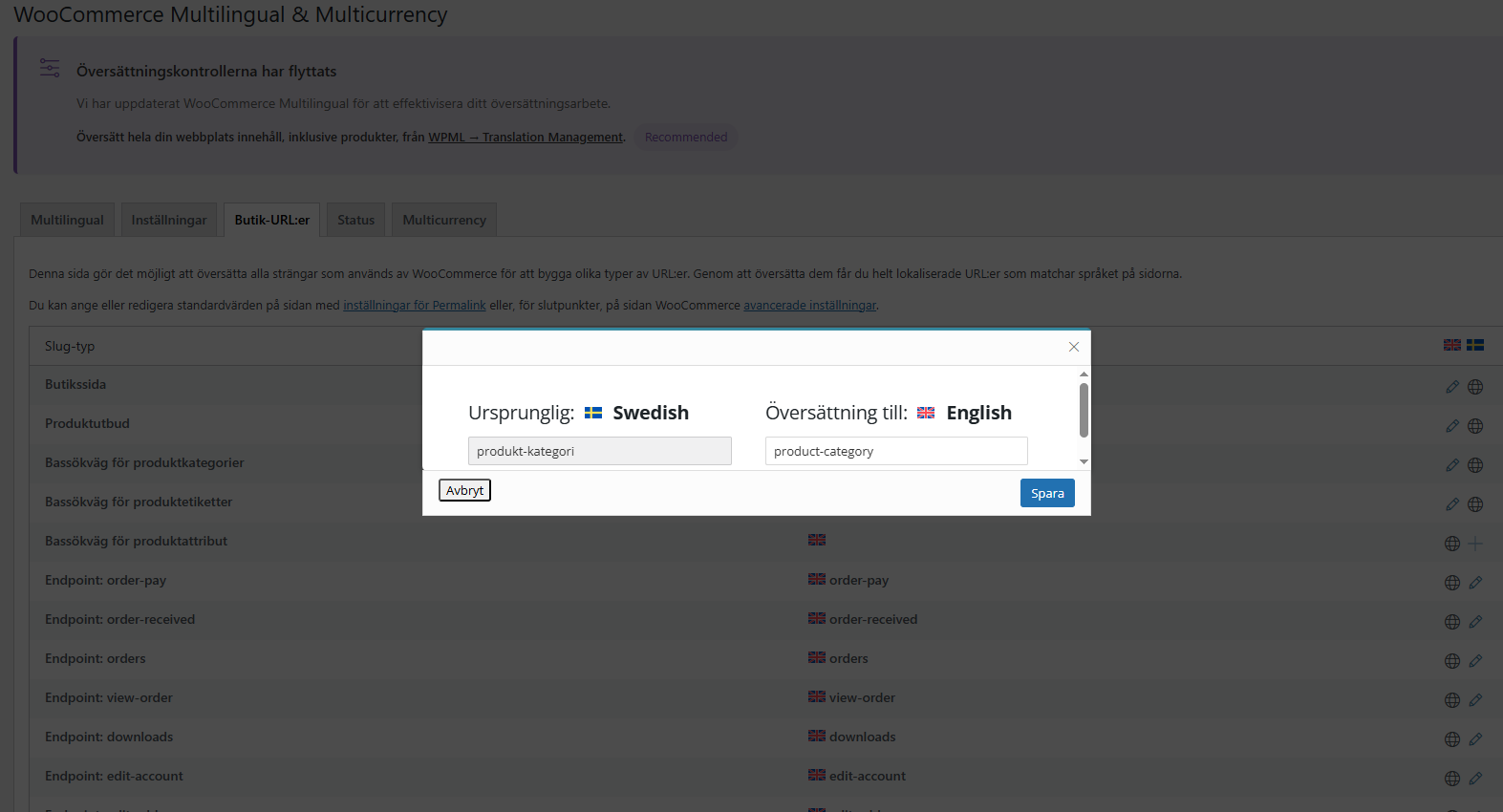1503x812 pixels.
Task: Click pencil edit icon in Produktutbud row
Action: coord(1452,426)
